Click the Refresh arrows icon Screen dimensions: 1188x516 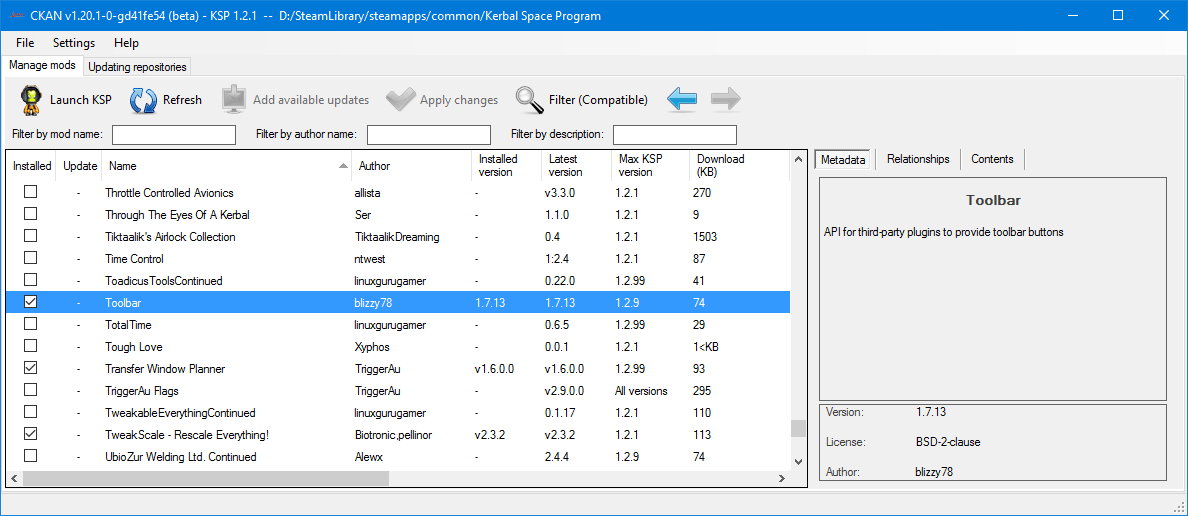coord(143,100)
